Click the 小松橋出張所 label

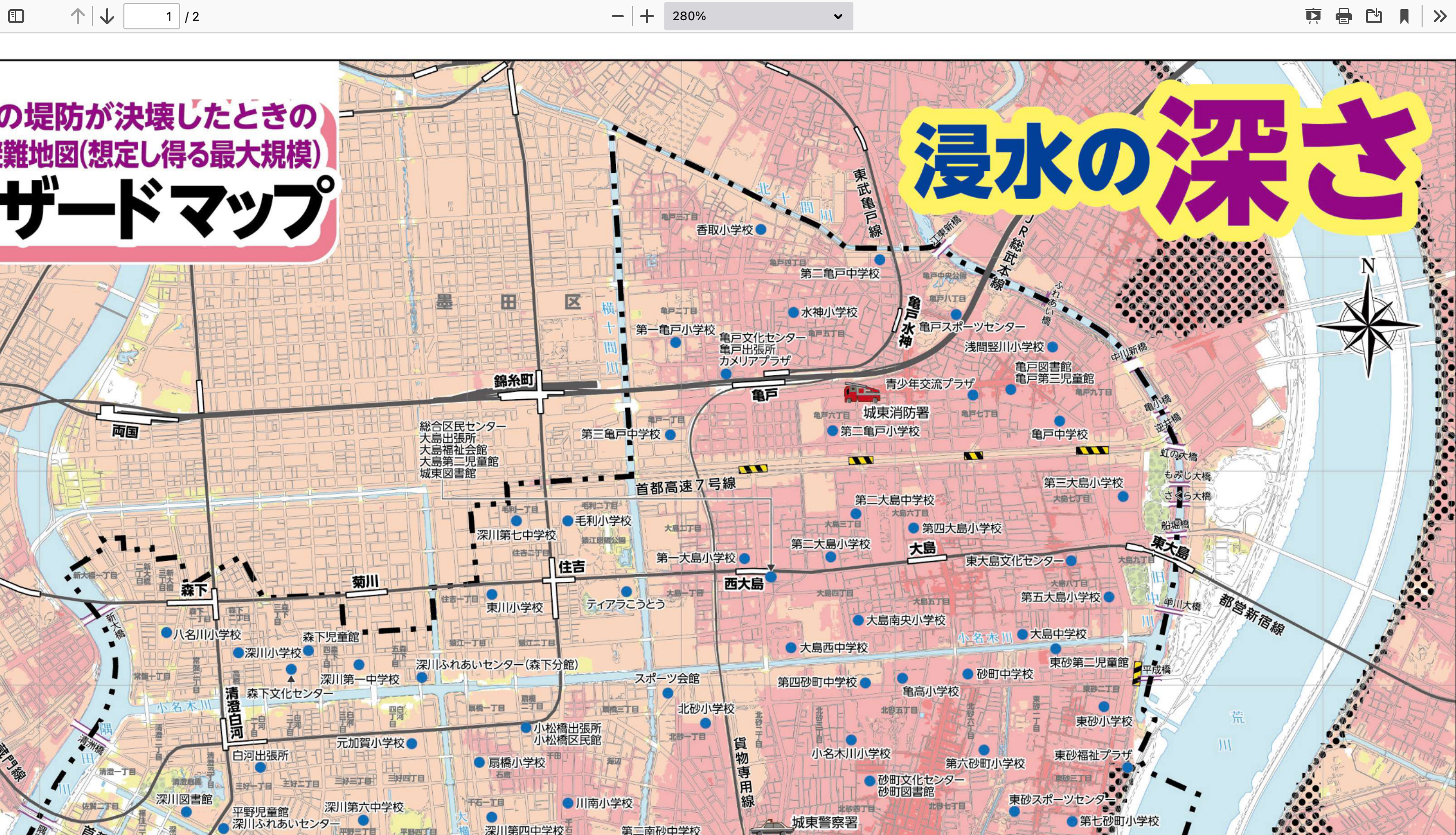point(567,727)
